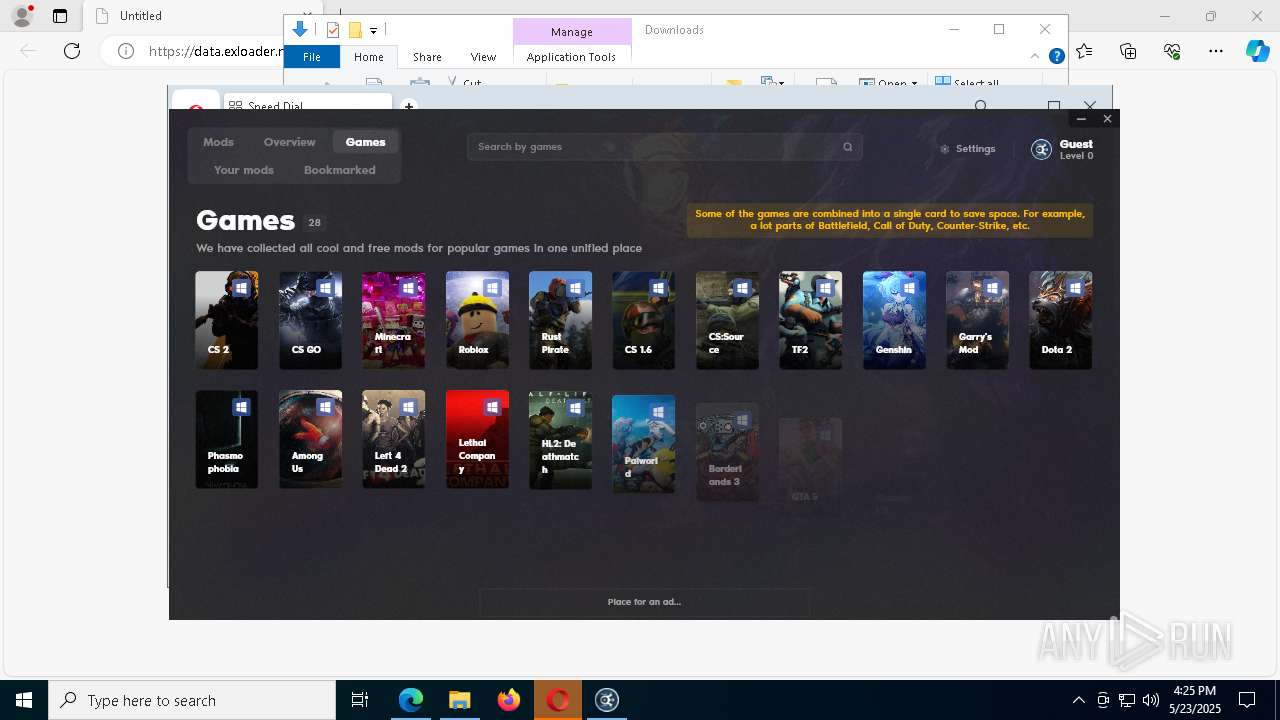
Task: Open File Explorer from the taskbar
Action: (459, 700)
